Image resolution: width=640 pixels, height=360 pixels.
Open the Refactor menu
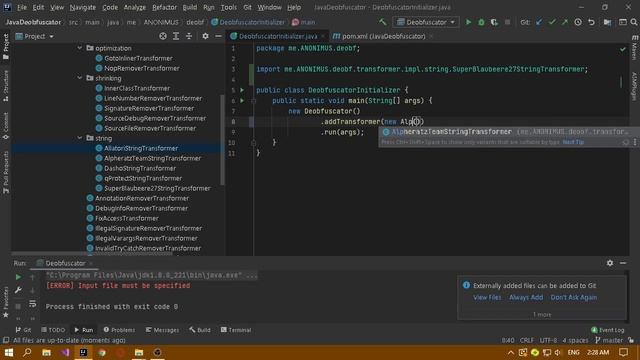(164, 7)
